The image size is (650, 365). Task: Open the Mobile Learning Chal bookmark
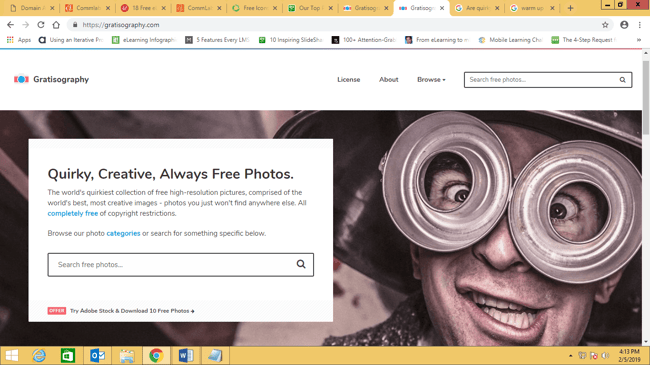[x=510, y=40]
